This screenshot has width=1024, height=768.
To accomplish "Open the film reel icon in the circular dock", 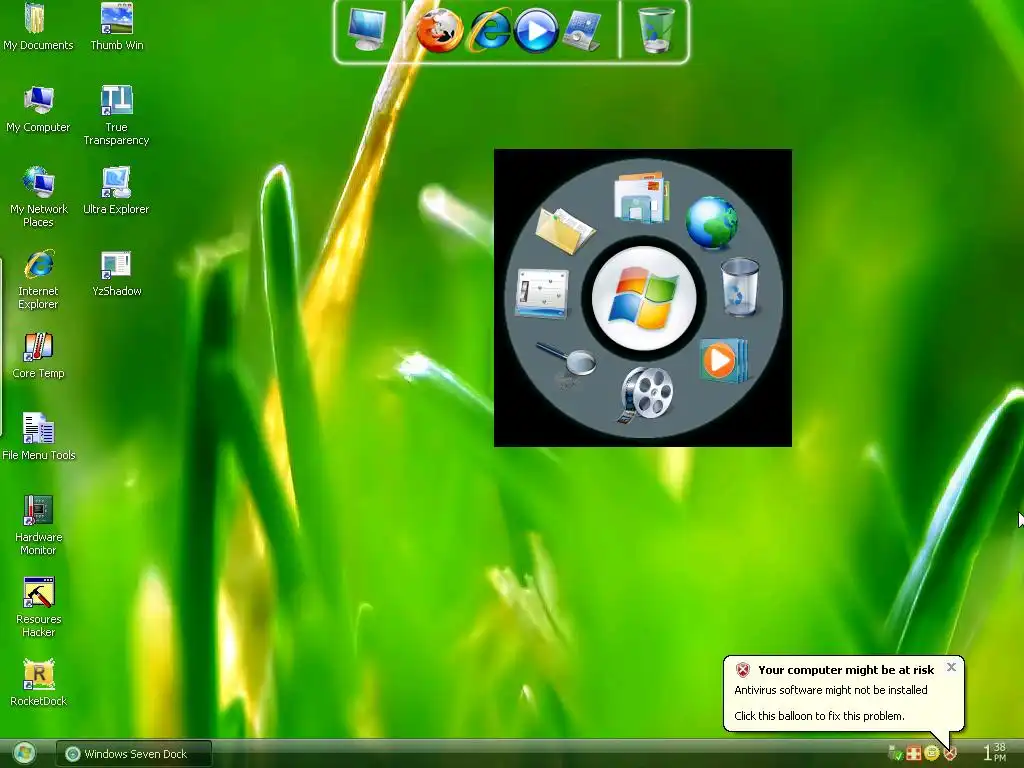I will 645,394.
